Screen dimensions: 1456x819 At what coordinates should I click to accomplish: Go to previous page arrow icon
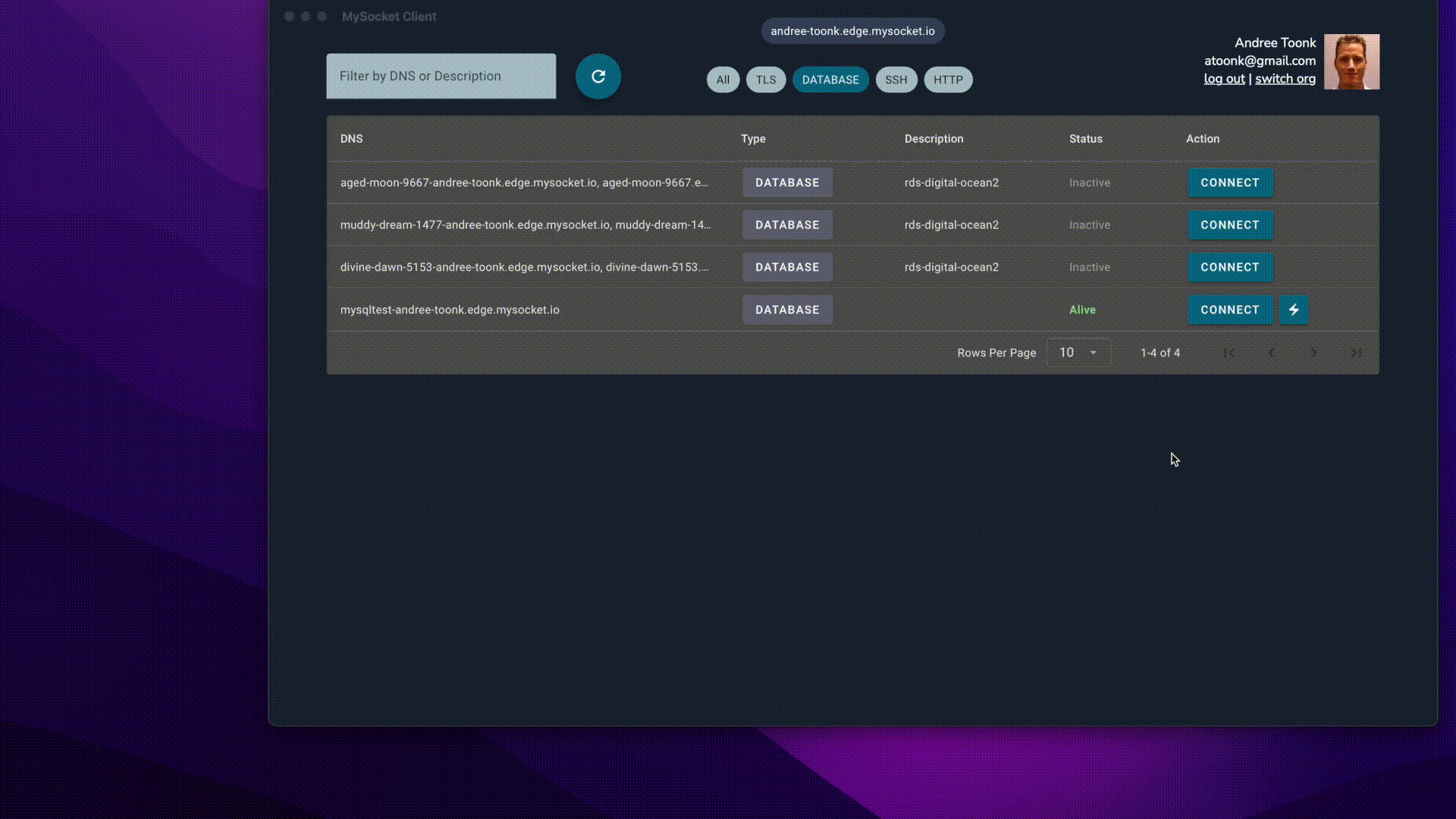click(1272, 353)
